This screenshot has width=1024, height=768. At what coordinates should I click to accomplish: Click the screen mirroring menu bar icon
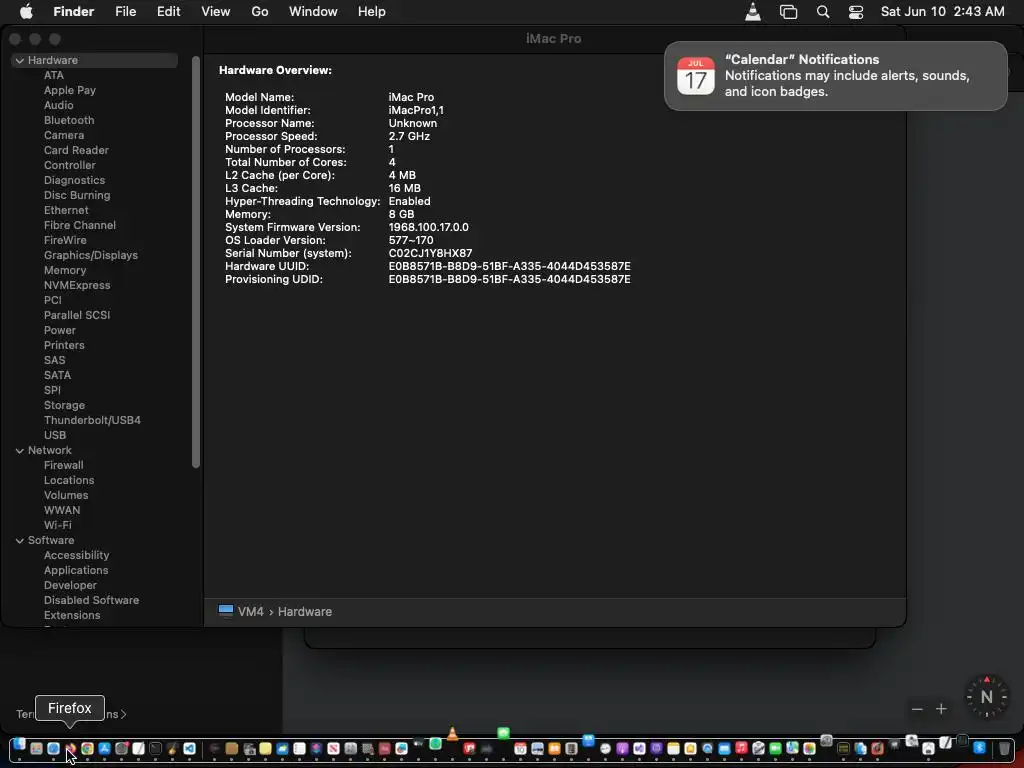(788, 12)
